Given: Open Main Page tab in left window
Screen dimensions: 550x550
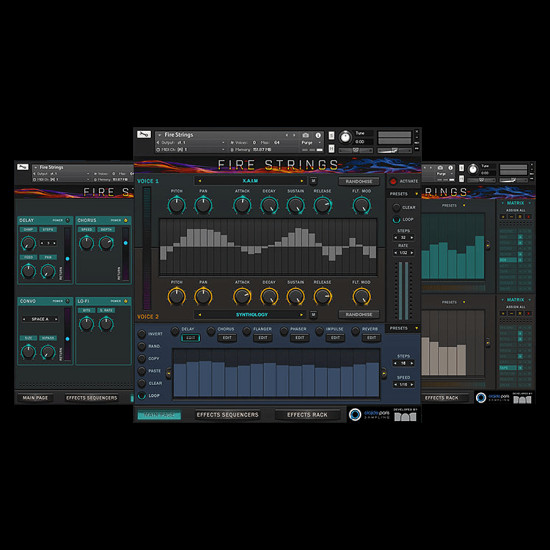Looking at the screenshot, I should point(35,398).
